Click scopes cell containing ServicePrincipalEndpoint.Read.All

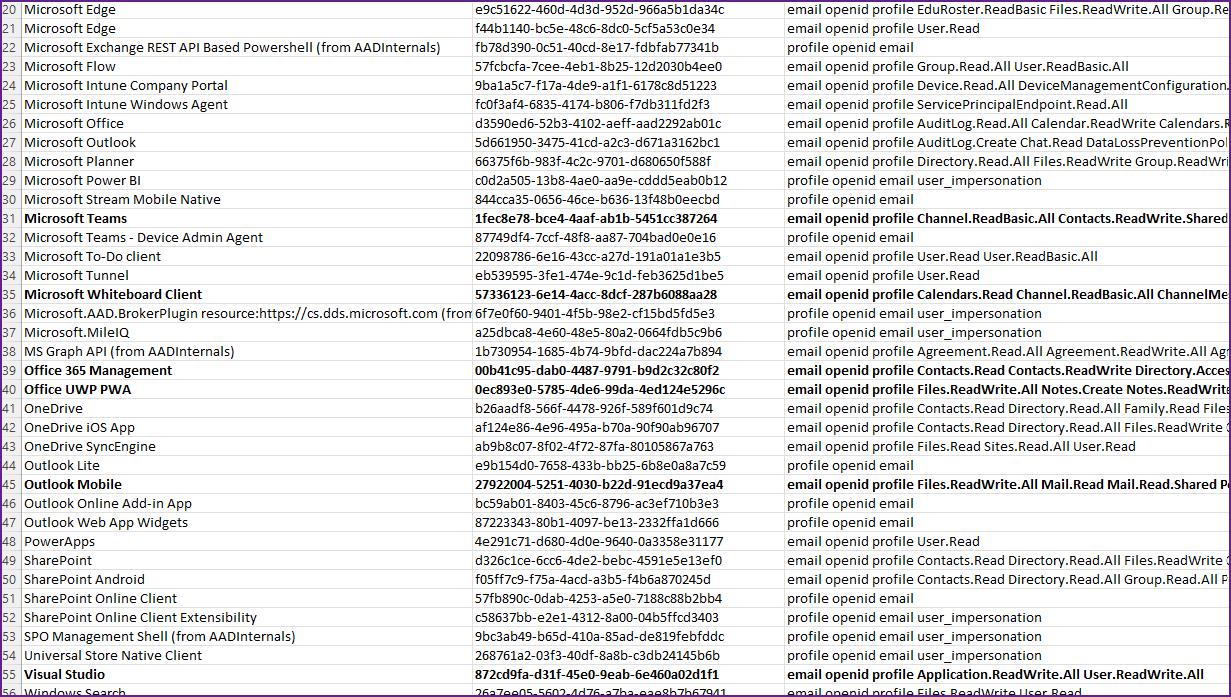pos(1008,105)
